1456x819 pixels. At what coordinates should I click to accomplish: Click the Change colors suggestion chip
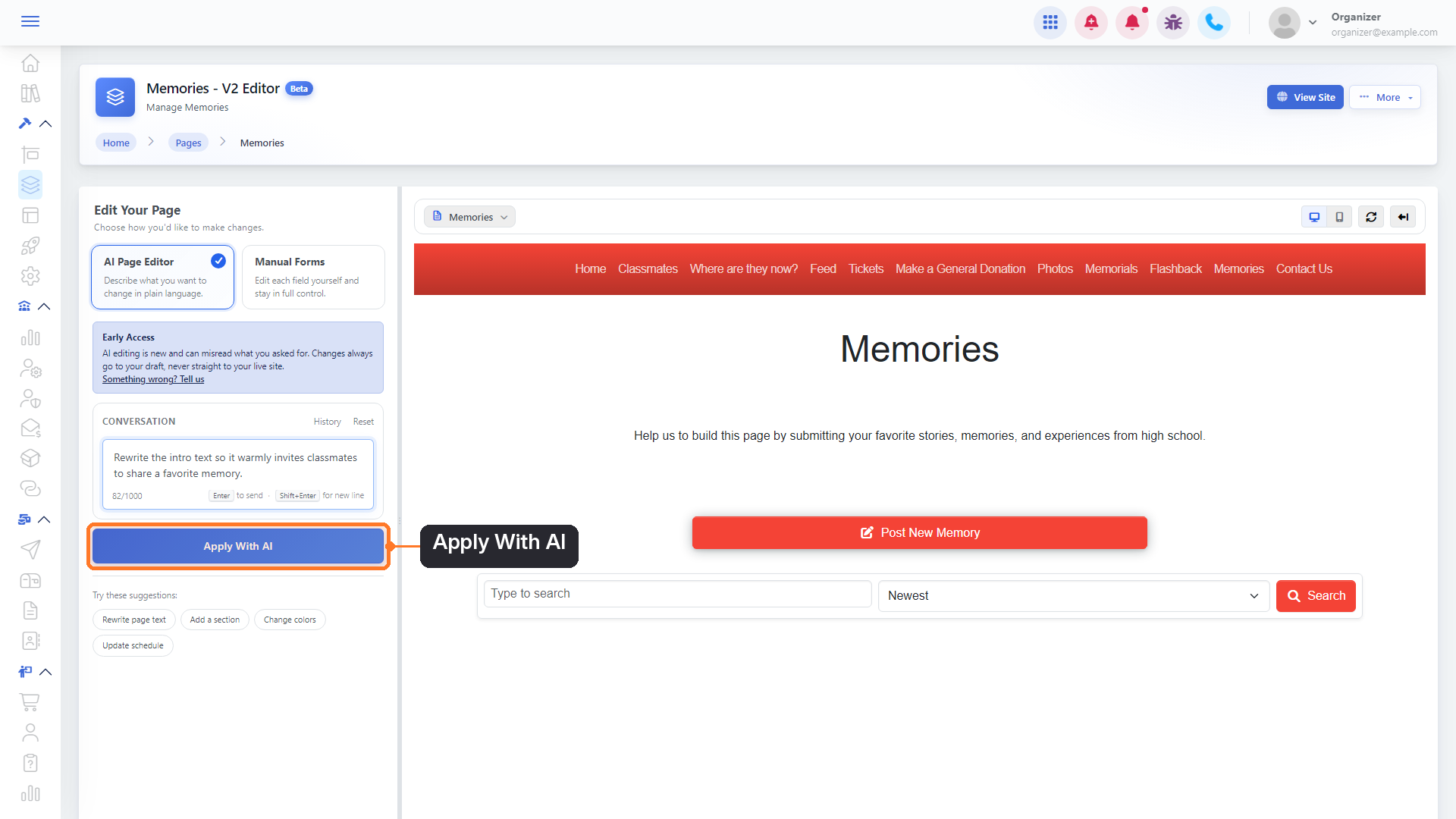[x=290, y=620]
